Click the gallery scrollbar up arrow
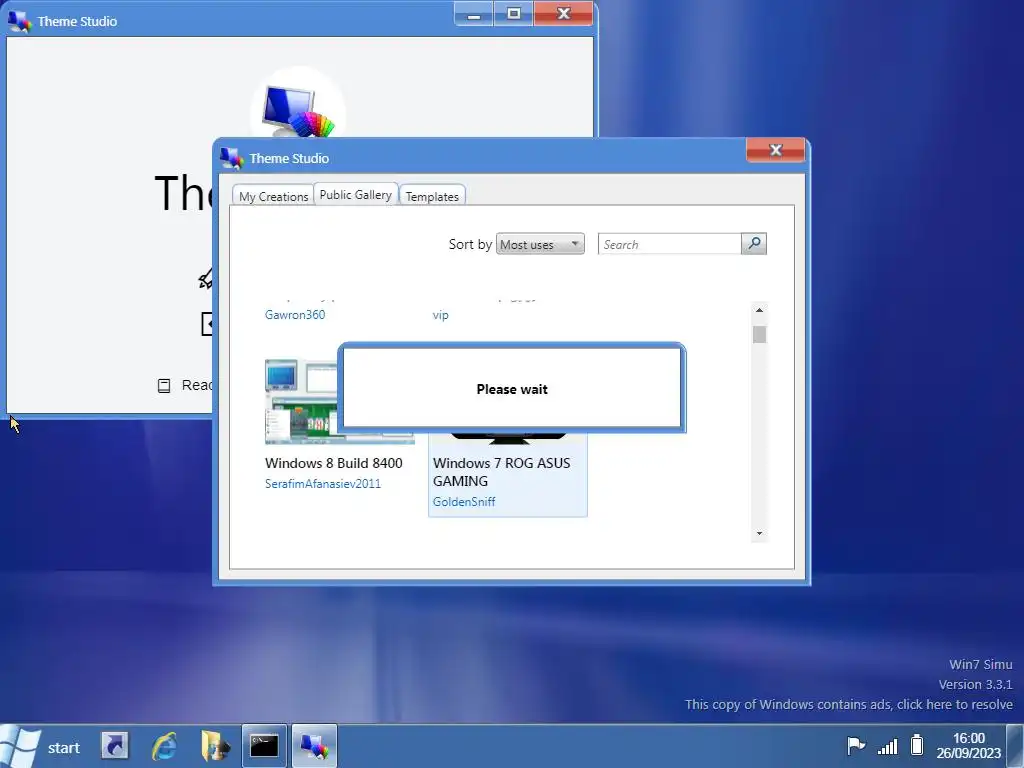The width and height of the screenshot is (1024, 768). point(759,310)
